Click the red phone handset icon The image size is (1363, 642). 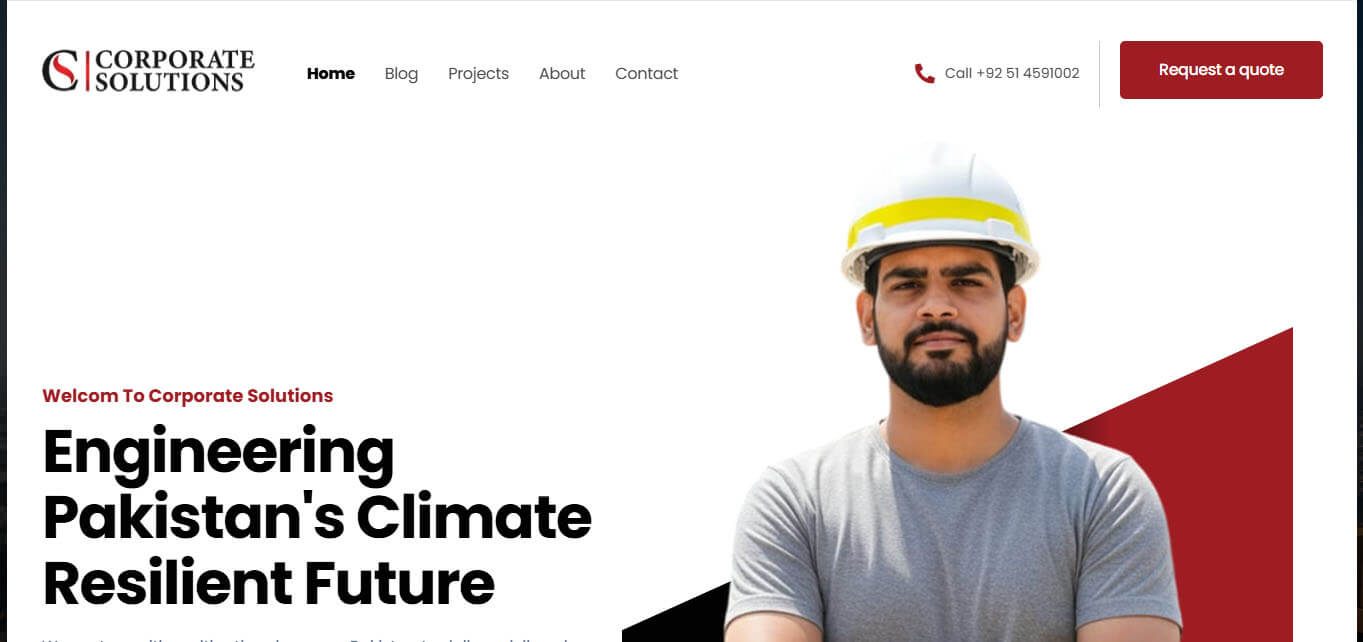pos(924,73)
